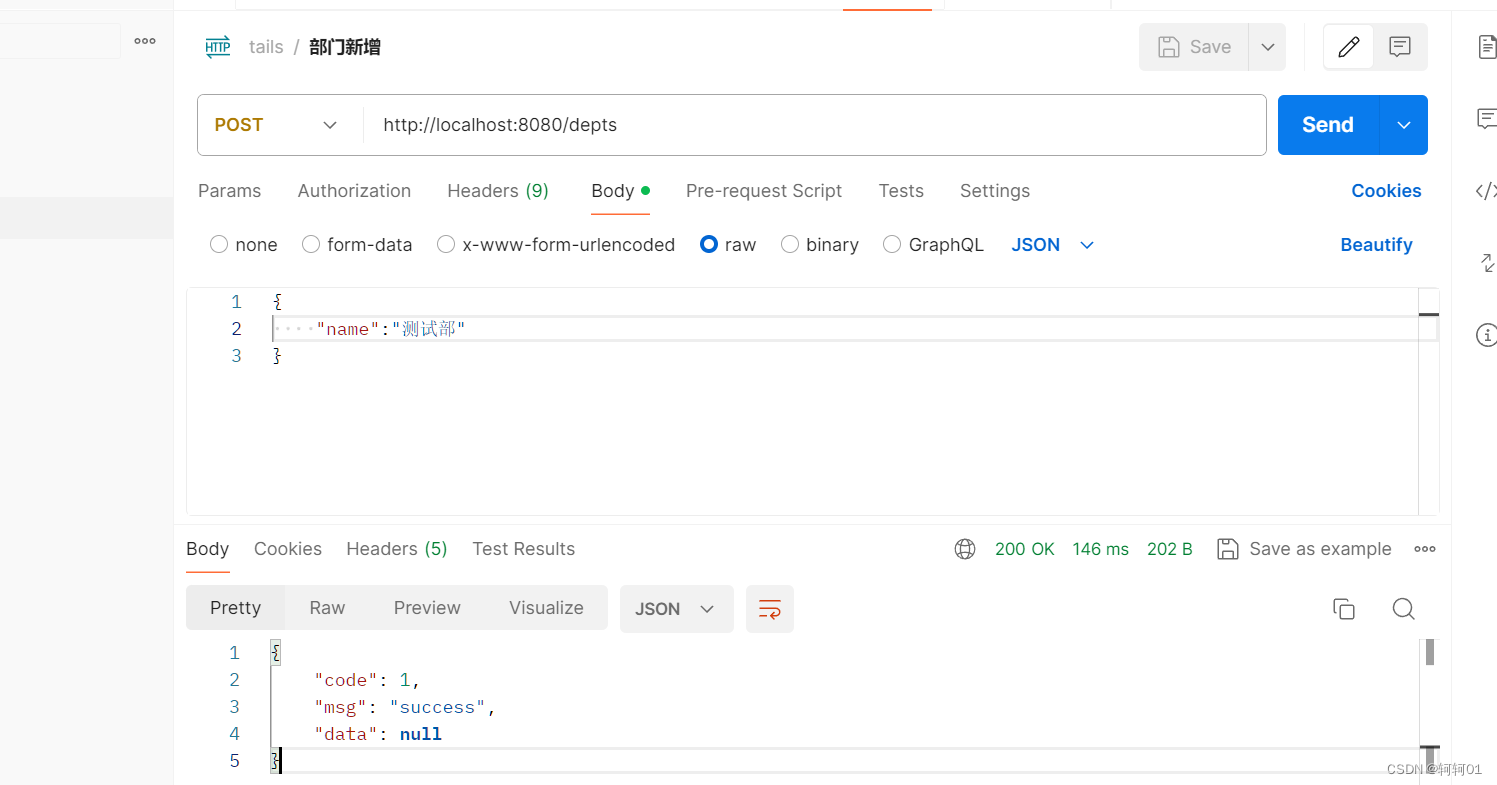The image size is (1497, 785).
Task: Click the "msg": "success" response line
Action: coord(405,707)
